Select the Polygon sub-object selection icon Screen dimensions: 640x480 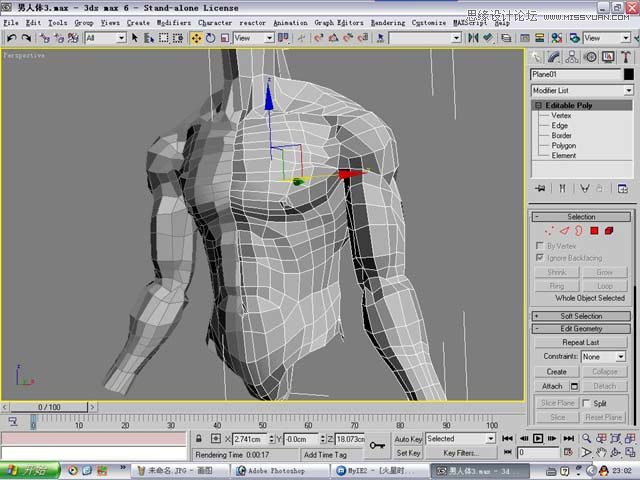594,230
